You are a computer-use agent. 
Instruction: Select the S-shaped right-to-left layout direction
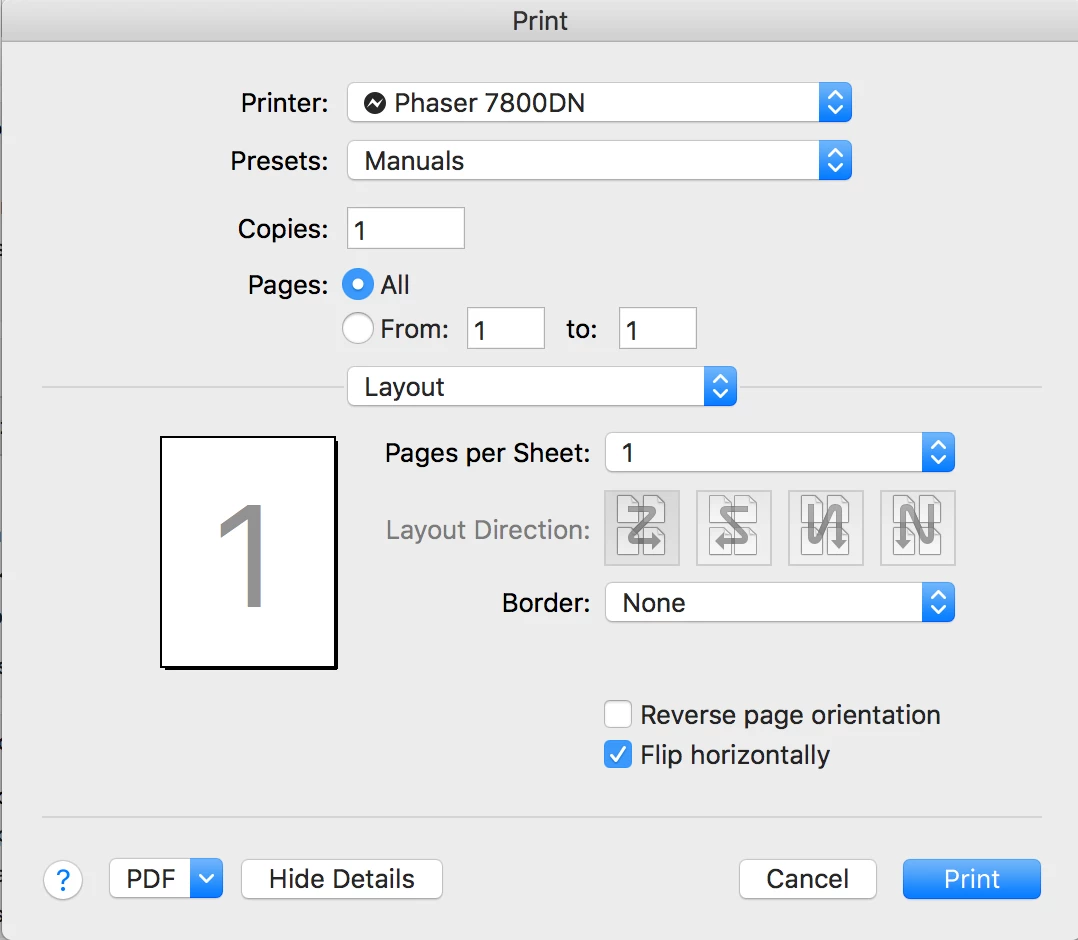click(734, 527)
